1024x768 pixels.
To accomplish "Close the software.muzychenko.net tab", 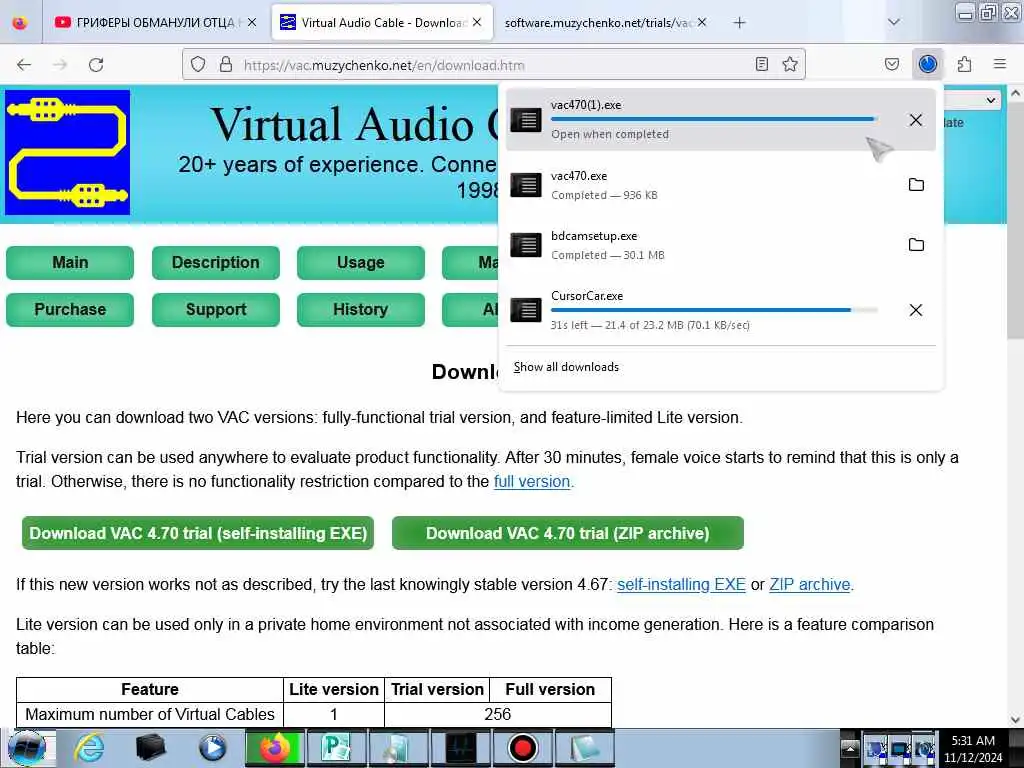I will pyautogui.click(x=702, y=22).
